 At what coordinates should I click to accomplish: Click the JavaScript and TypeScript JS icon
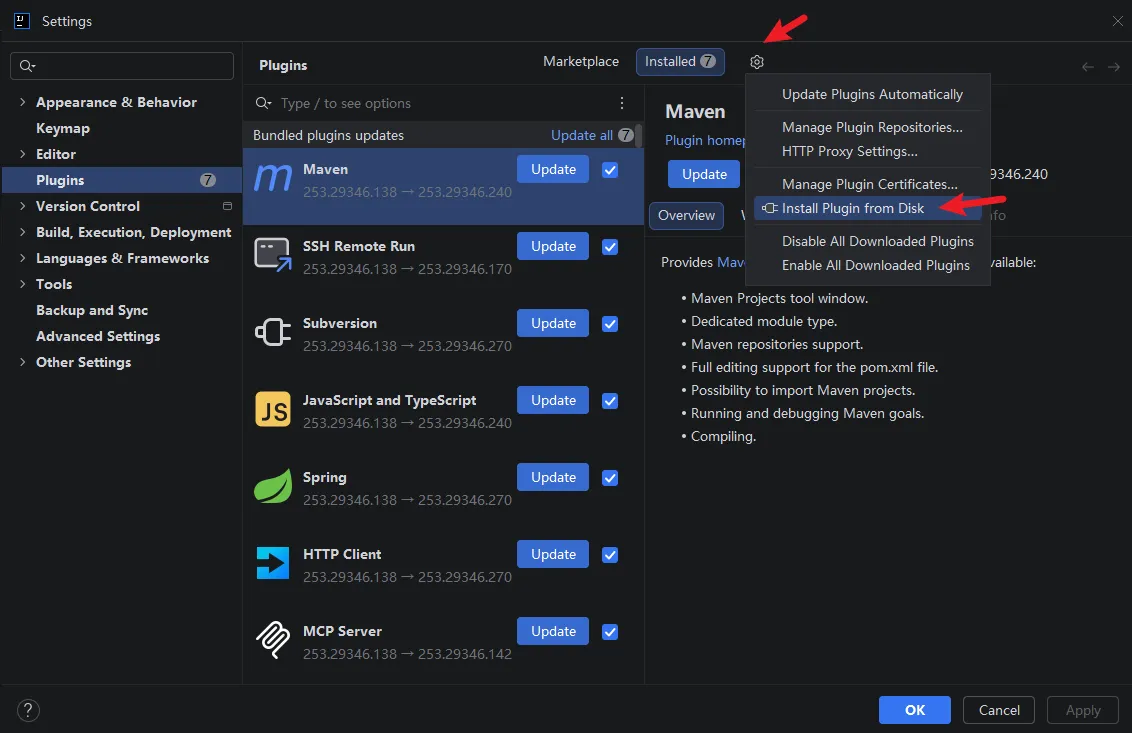click(273, 409)
